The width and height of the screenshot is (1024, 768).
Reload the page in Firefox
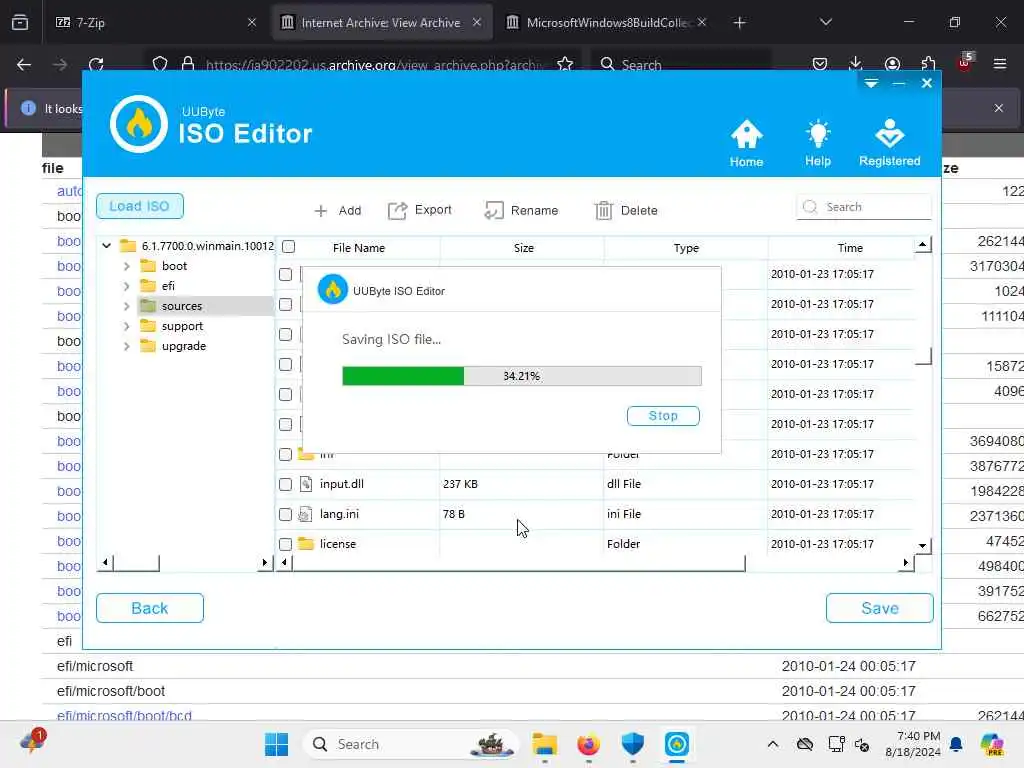pos(97,64)
